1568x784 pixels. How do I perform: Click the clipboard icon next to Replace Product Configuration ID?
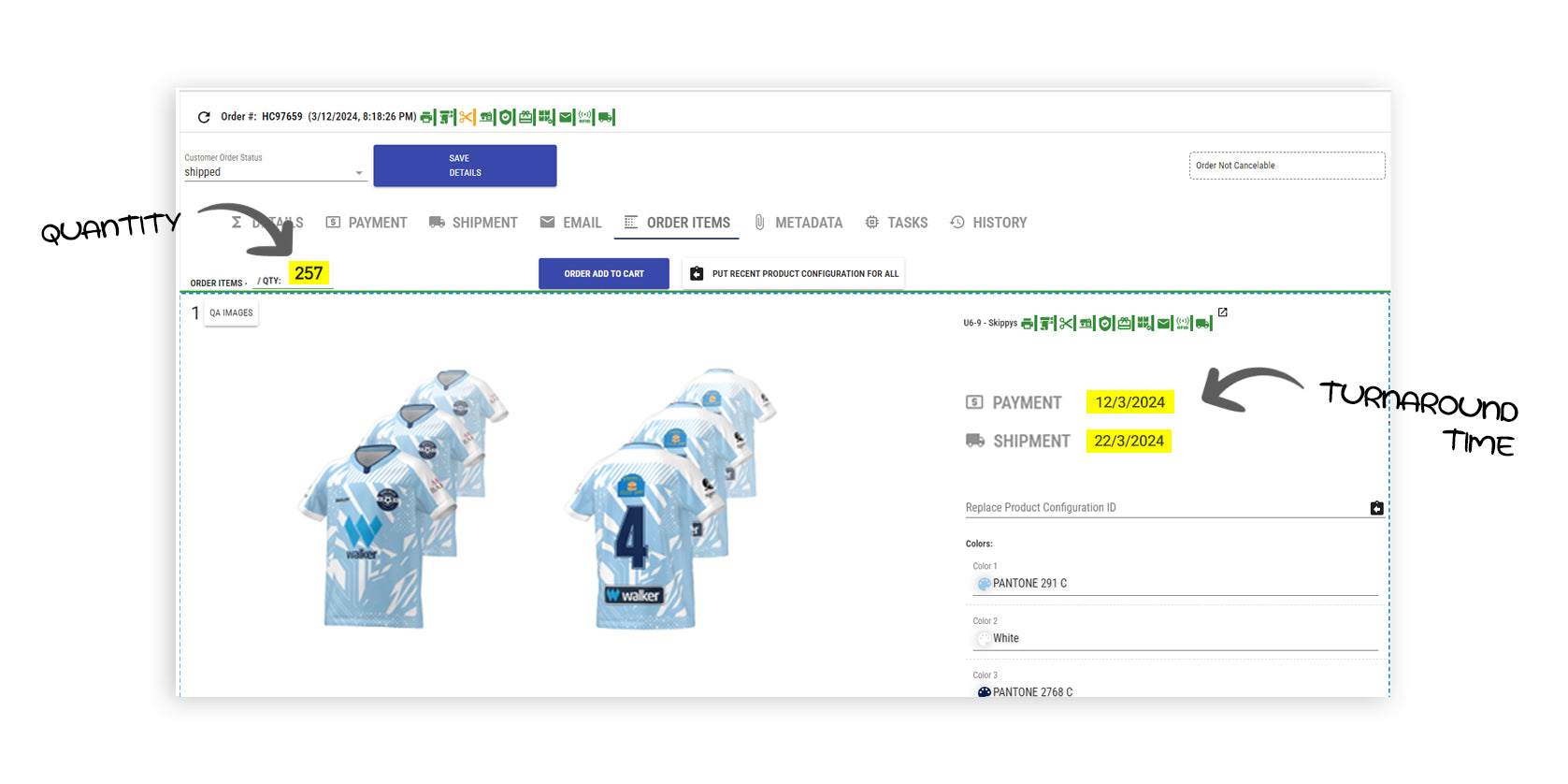[1376, 508]
